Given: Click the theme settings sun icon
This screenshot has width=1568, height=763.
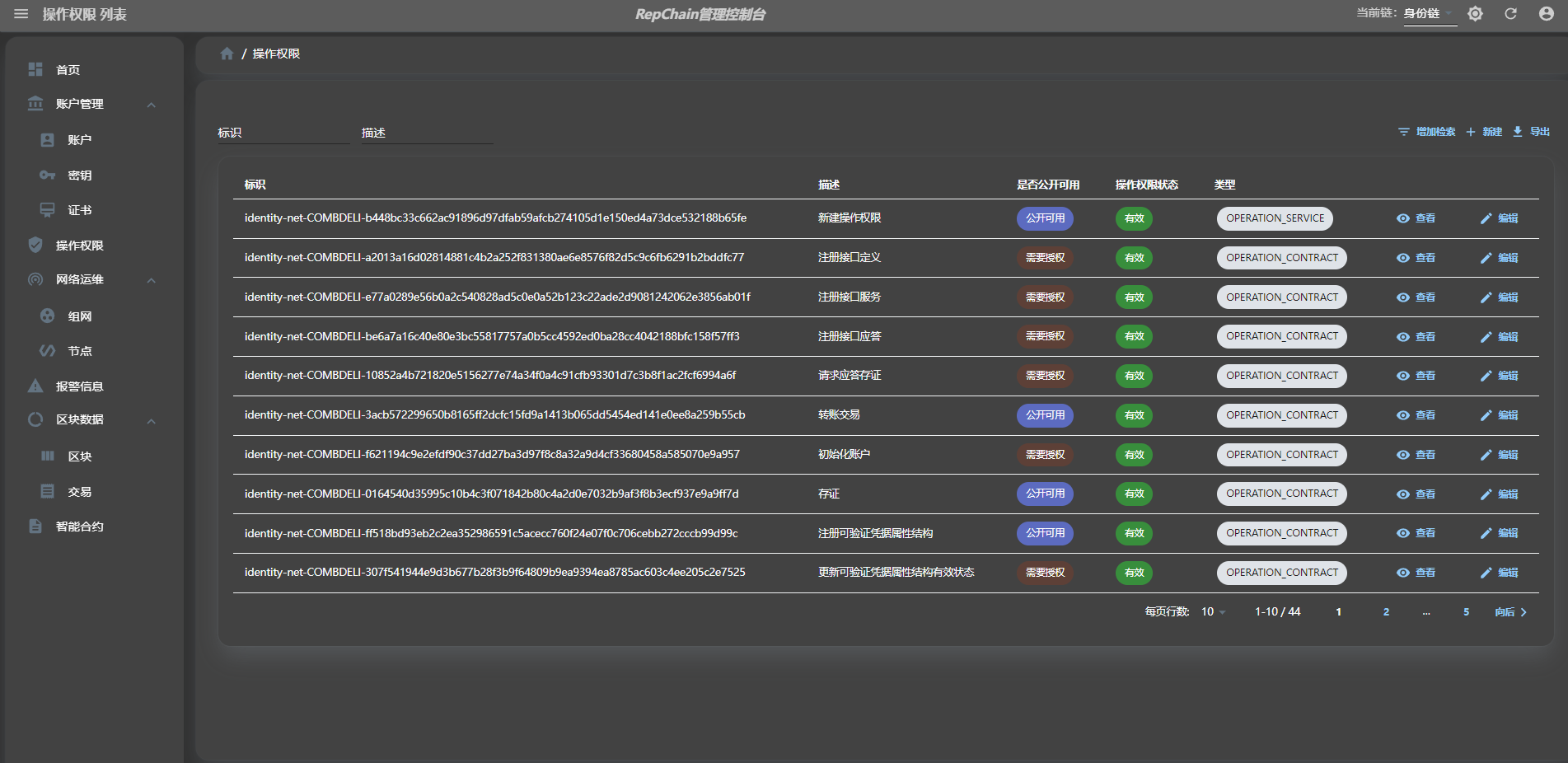Looking at the screenshot, I should [x=1475, y=14].
